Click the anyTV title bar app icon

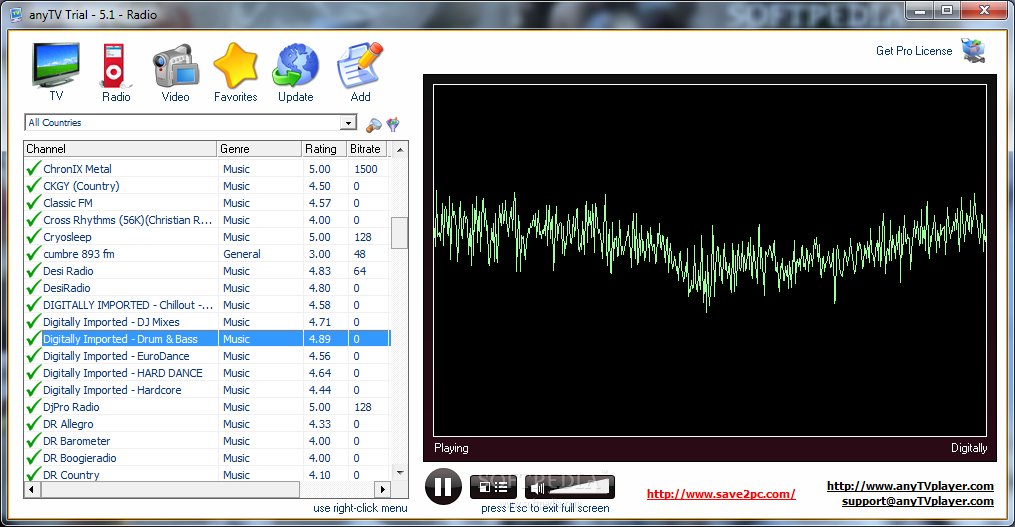16,14
